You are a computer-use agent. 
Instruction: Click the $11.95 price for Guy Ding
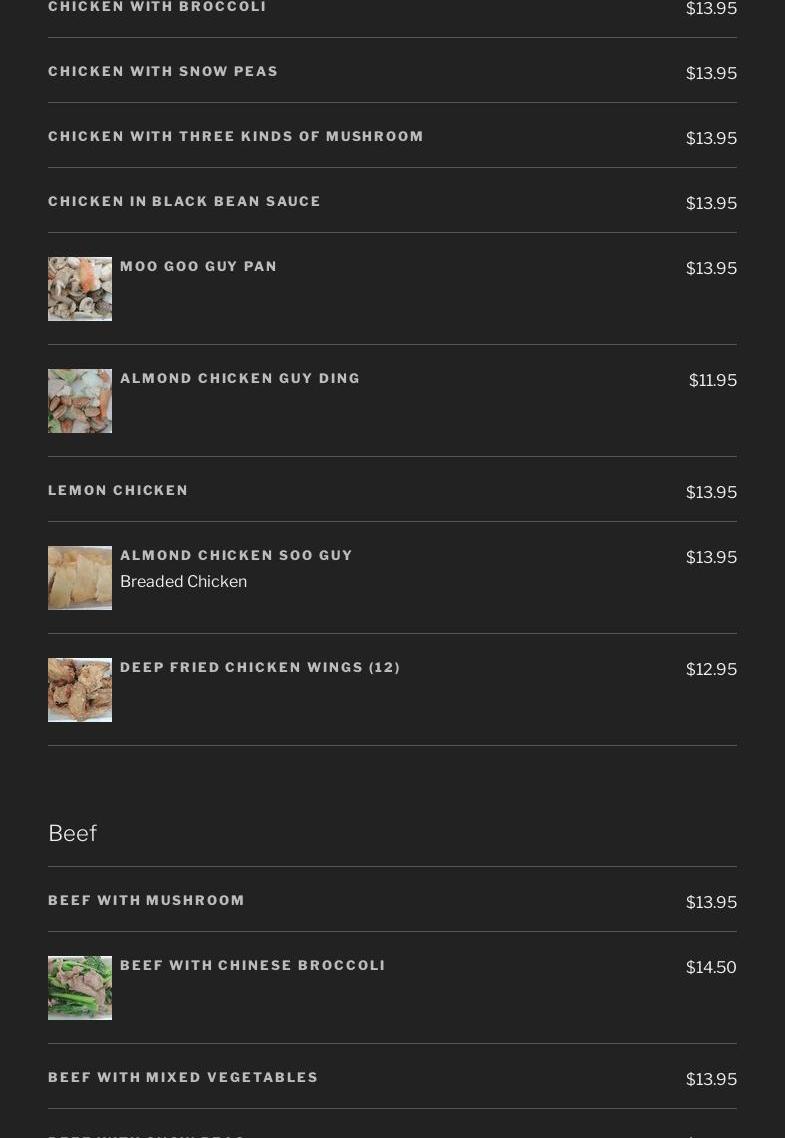[x=712, y=380]
